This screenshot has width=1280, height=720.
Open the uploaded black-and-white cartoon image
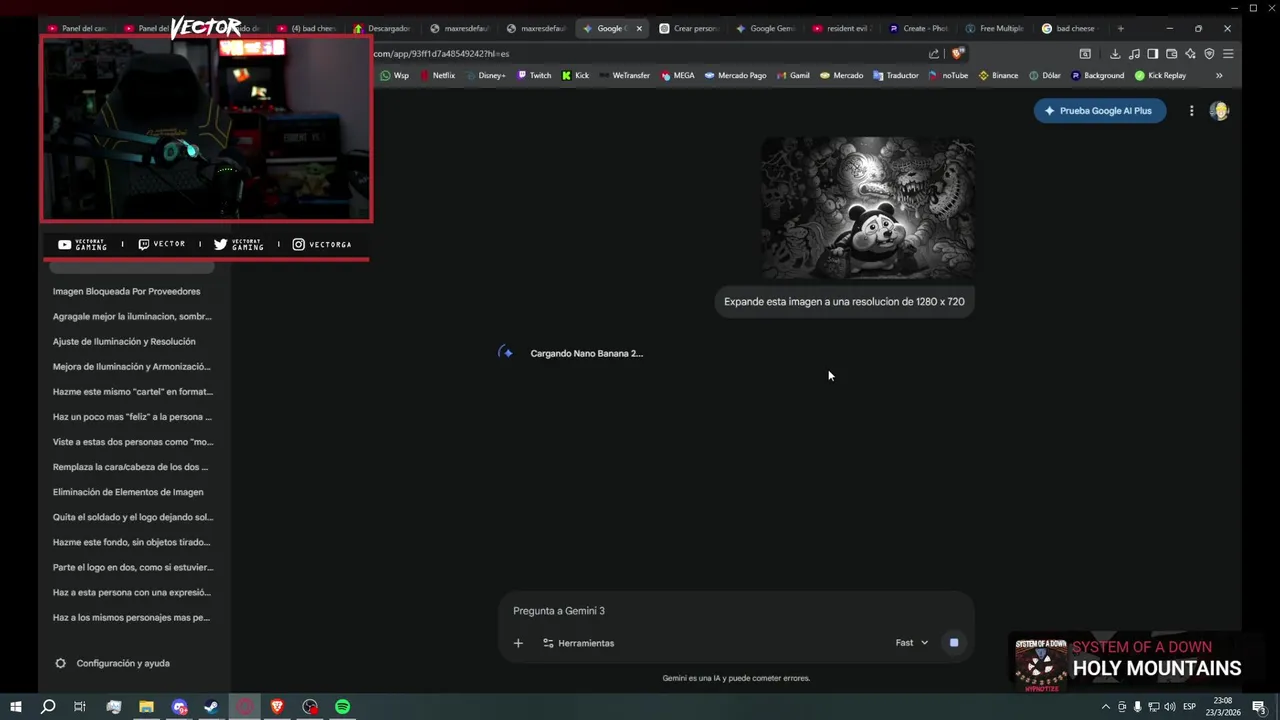click(x=867, y=208)
